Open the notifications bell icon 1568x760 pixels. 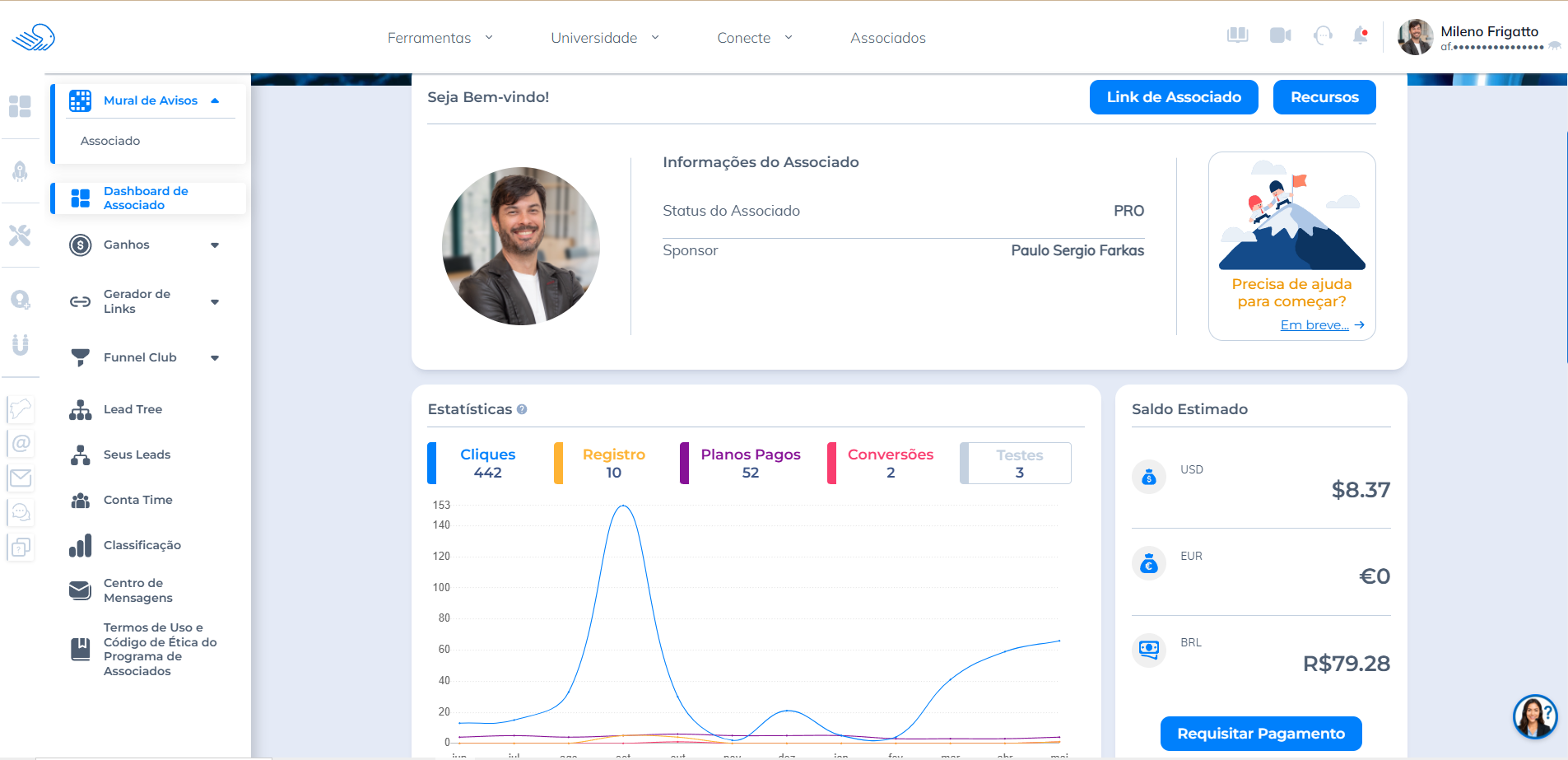tap(1360, 35)
